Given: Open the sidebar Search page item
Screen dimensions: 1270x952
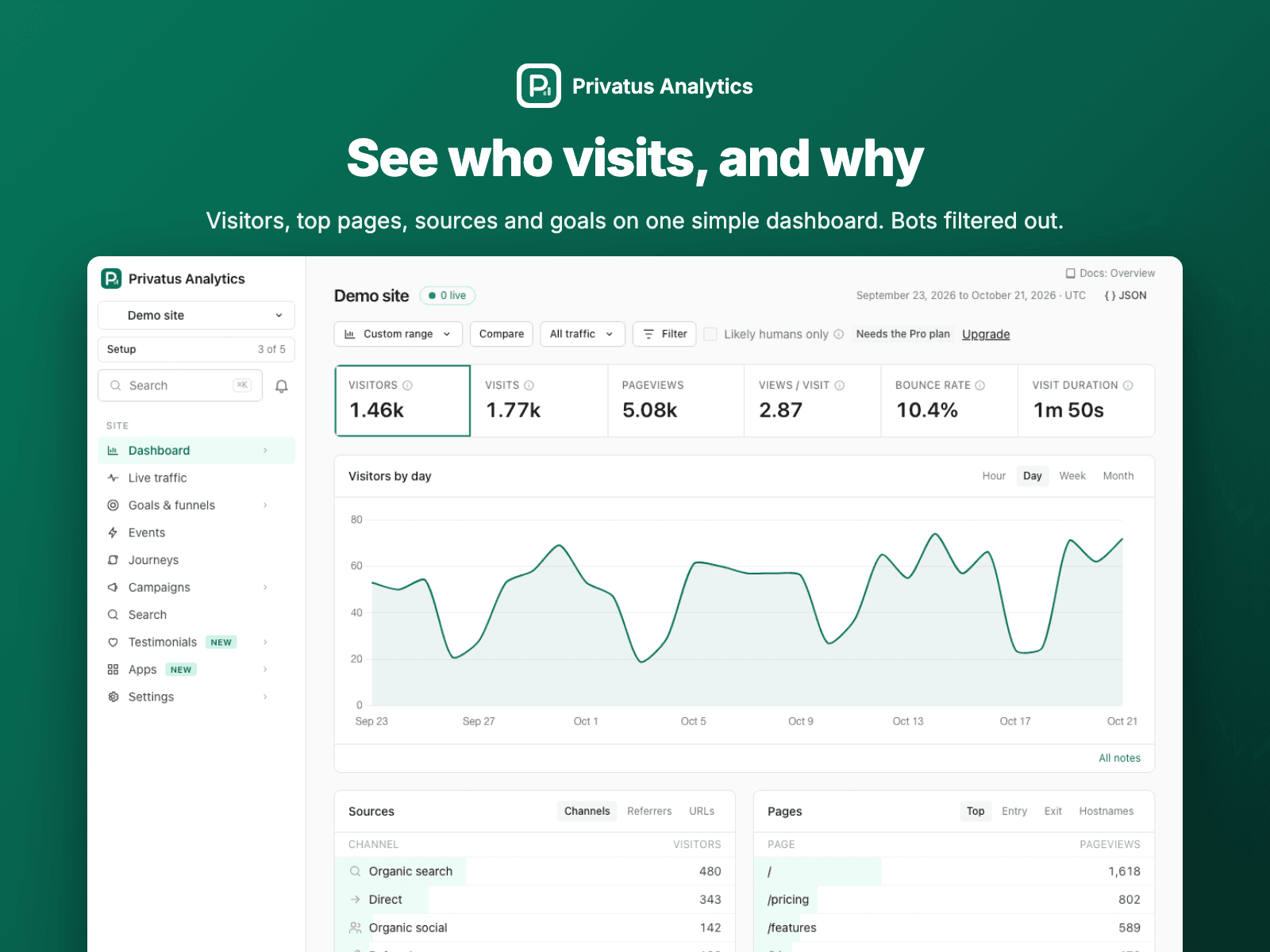Looking at the screenshot, I should pyautogui.click(x=196, y=615).
